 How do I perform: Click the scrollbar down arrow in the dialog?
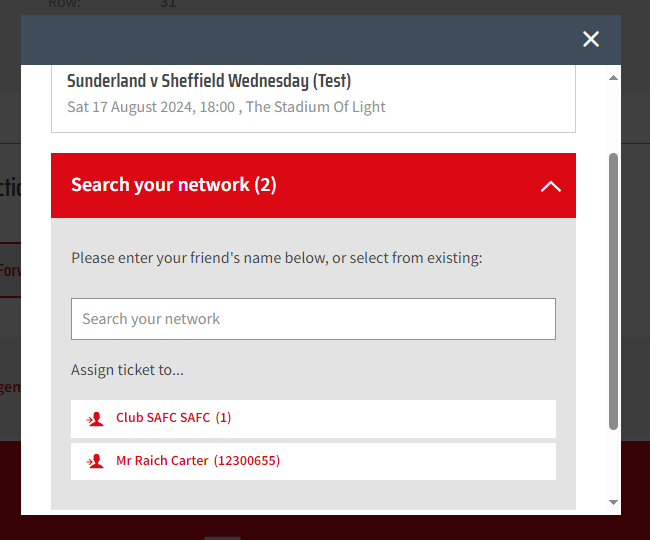tap(614, 502)
